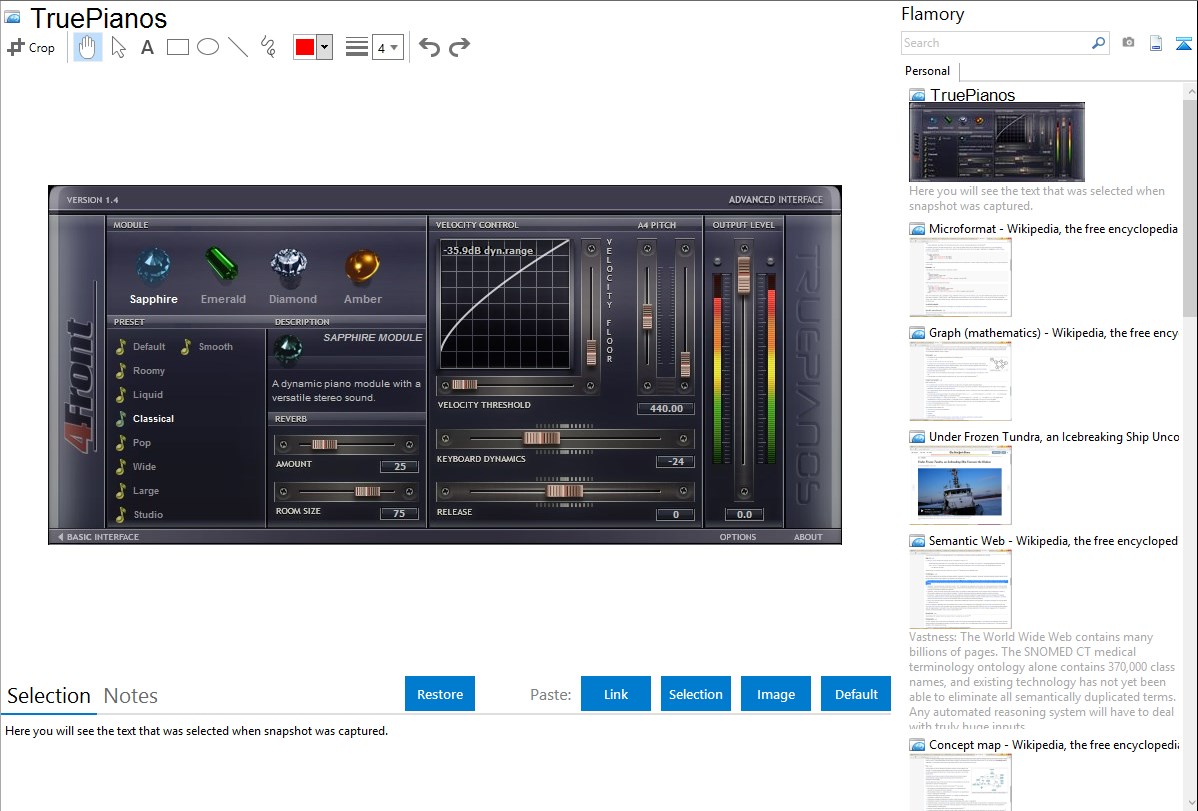
Task: Open the TruePianos snapshot thumbnail
Action: 996,142
